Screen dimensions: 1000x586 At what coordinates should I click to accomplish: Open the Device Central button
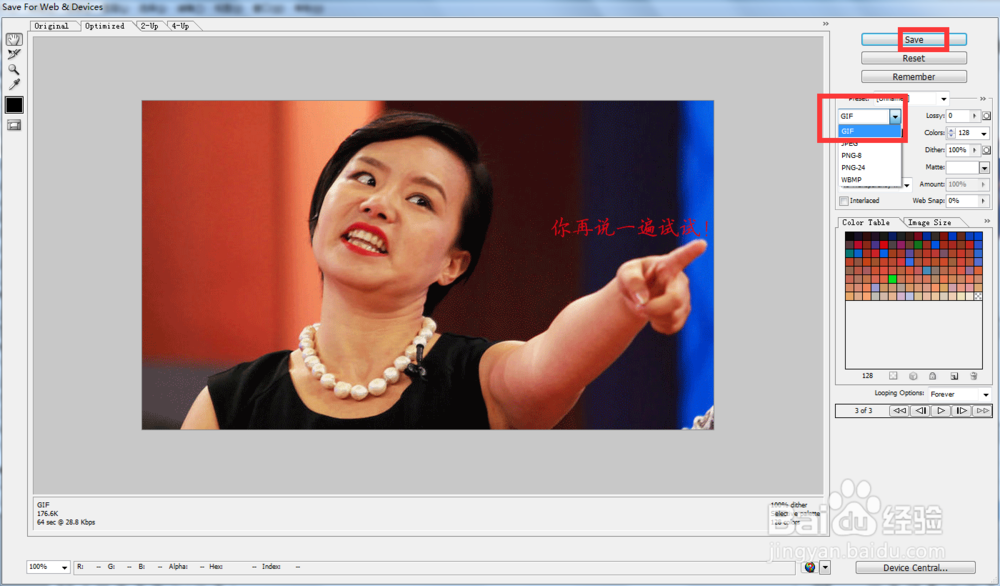point(915,568)
